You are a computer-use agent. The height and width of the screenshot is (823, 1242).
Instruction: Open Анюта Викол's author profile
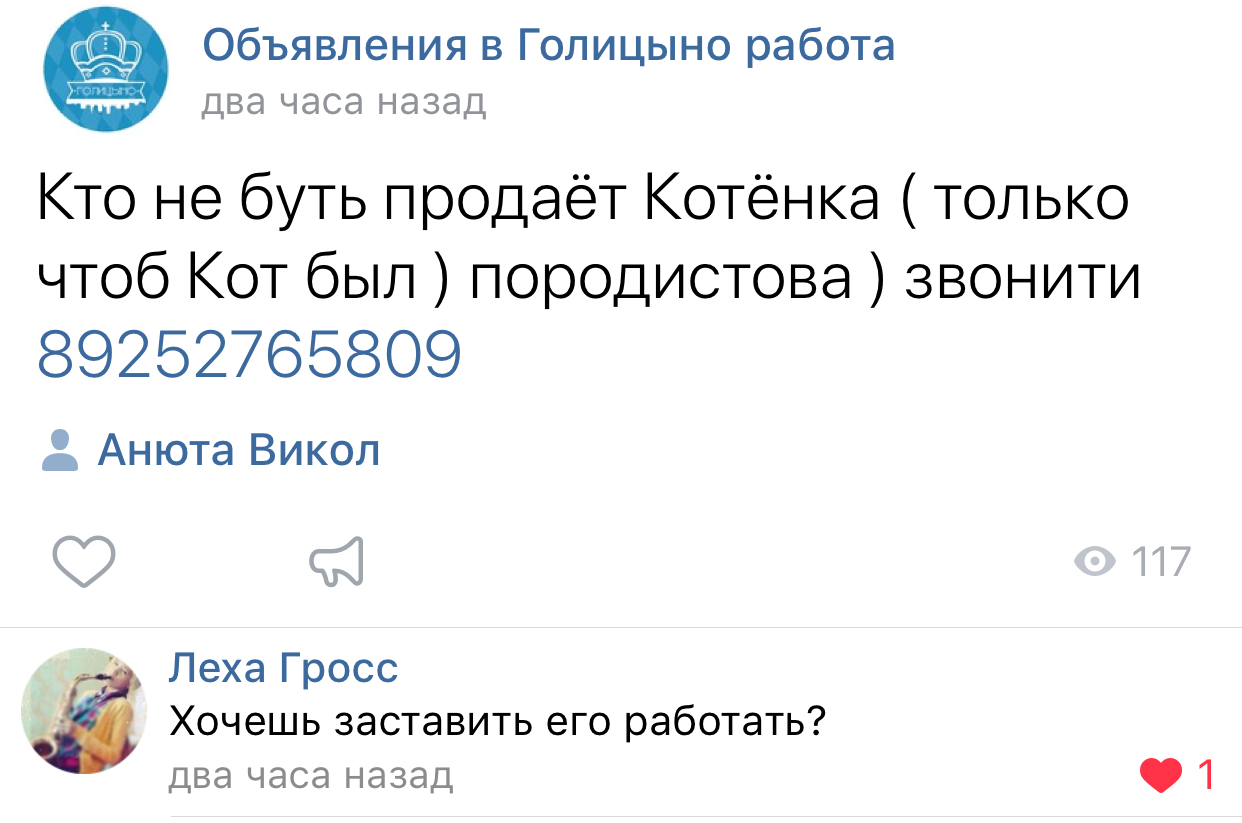(238, 451)
